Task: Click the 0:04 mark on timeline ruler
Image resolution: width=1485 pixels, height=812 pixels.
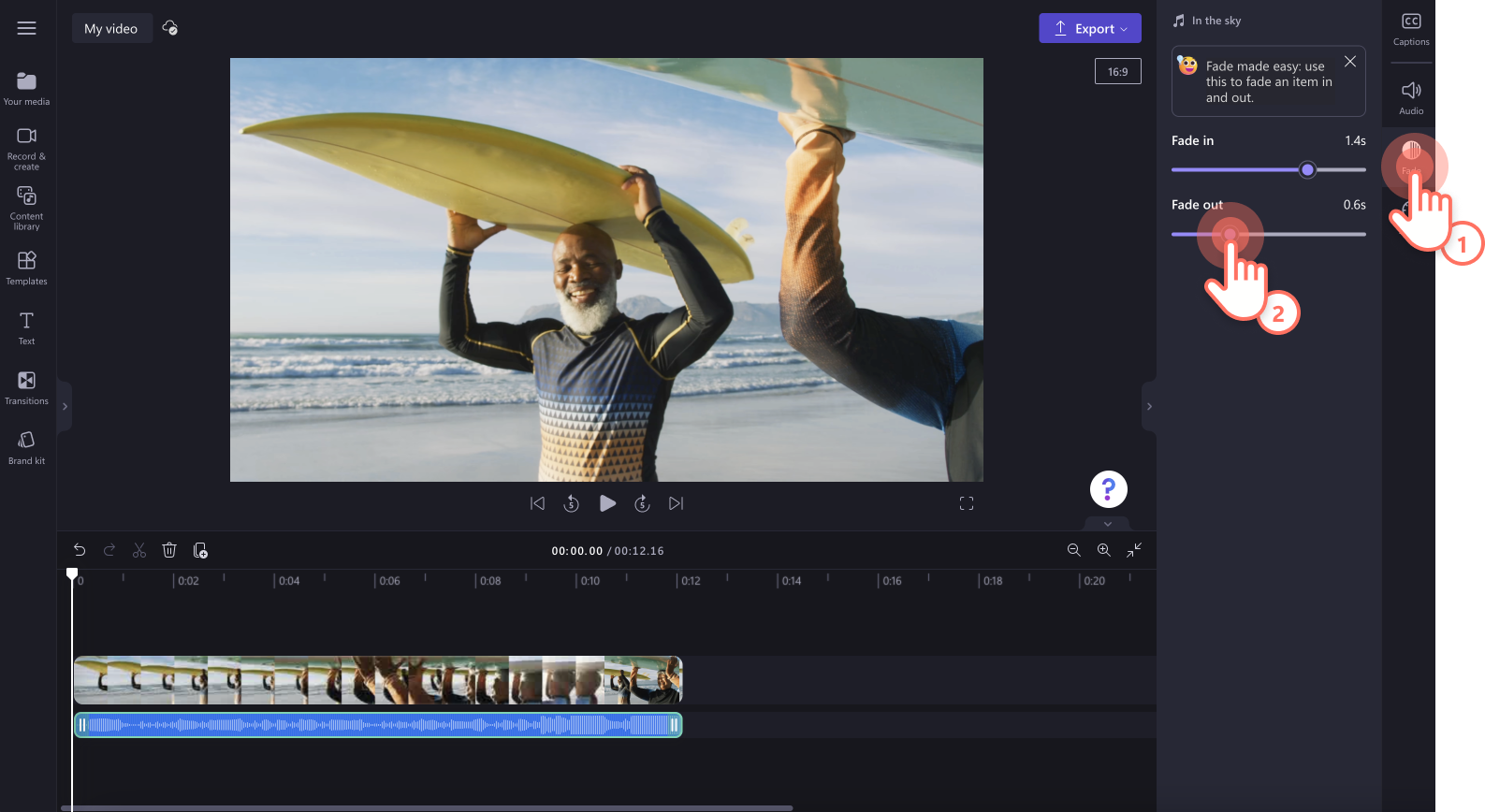Action: click(288, 581)
